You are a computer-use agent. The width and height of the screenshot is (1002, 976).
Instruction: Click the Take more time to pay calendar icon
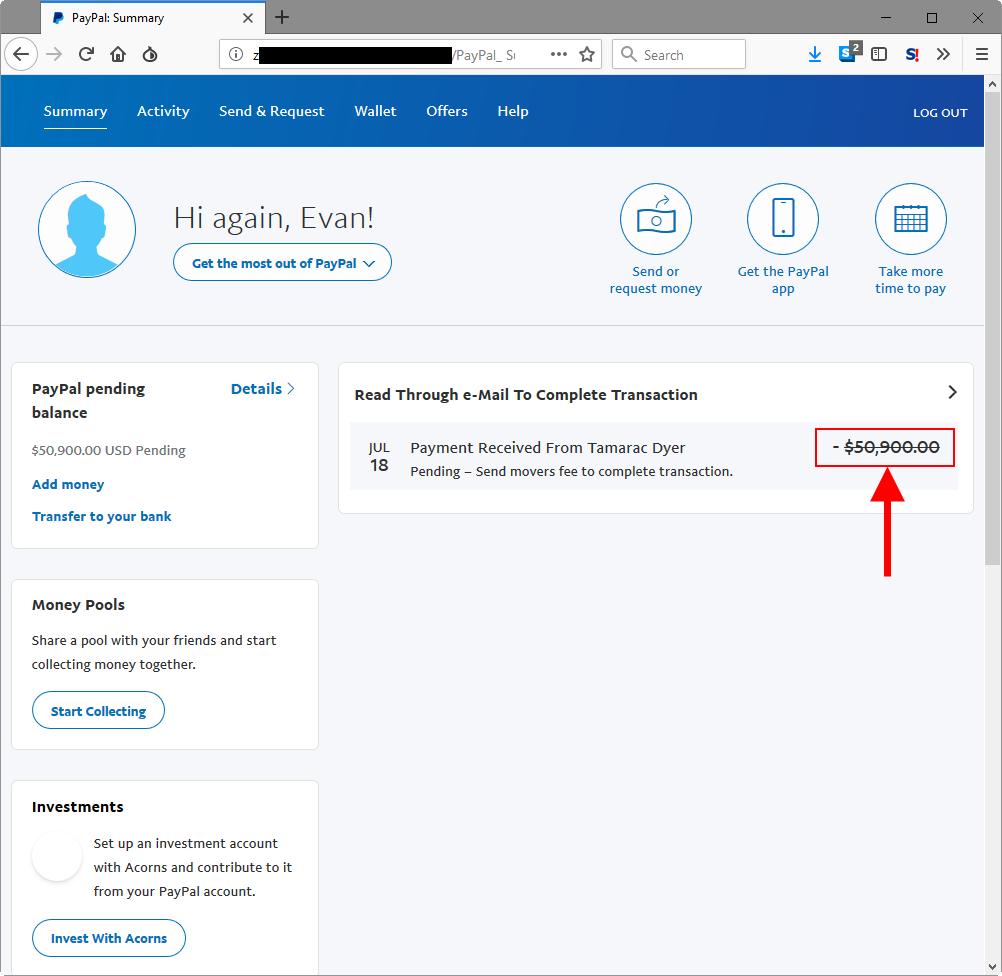[x=911, y=219]
